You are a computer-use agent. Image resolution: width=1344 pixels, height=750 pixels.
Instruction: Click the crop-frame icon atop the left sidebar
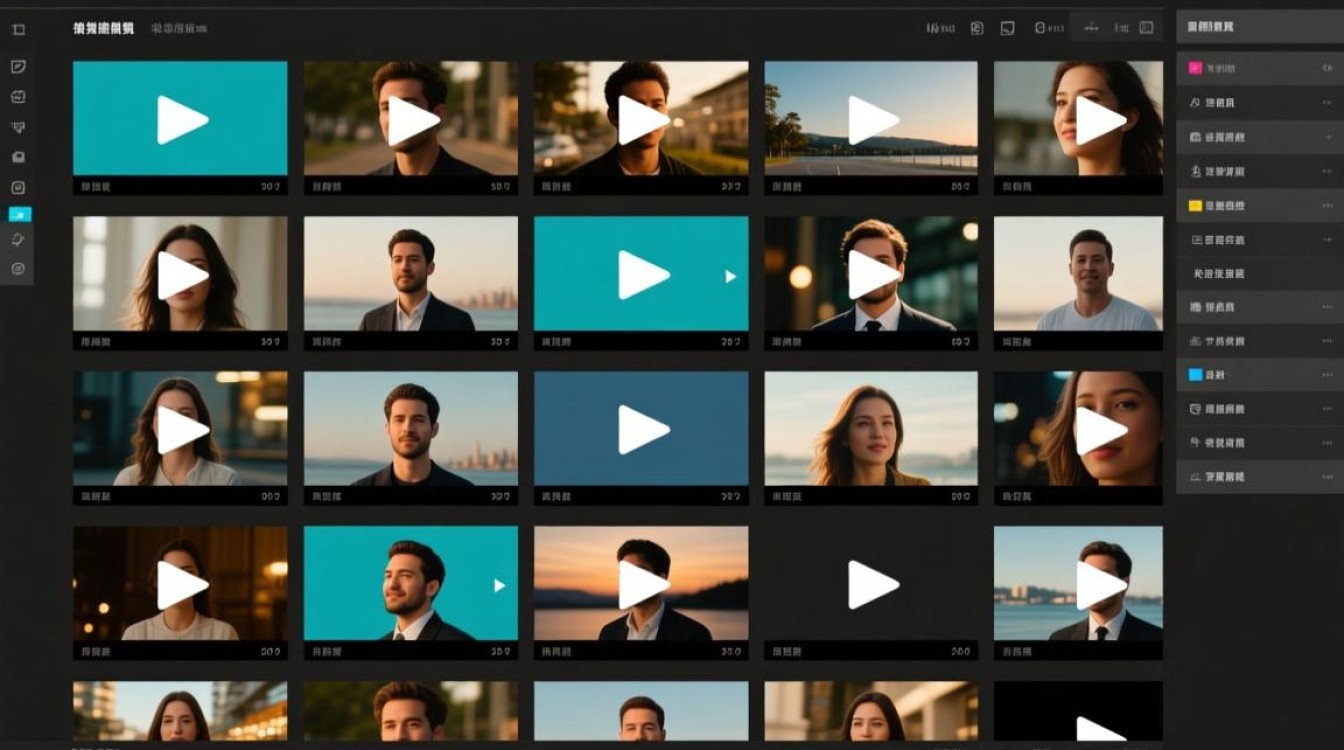18,30
